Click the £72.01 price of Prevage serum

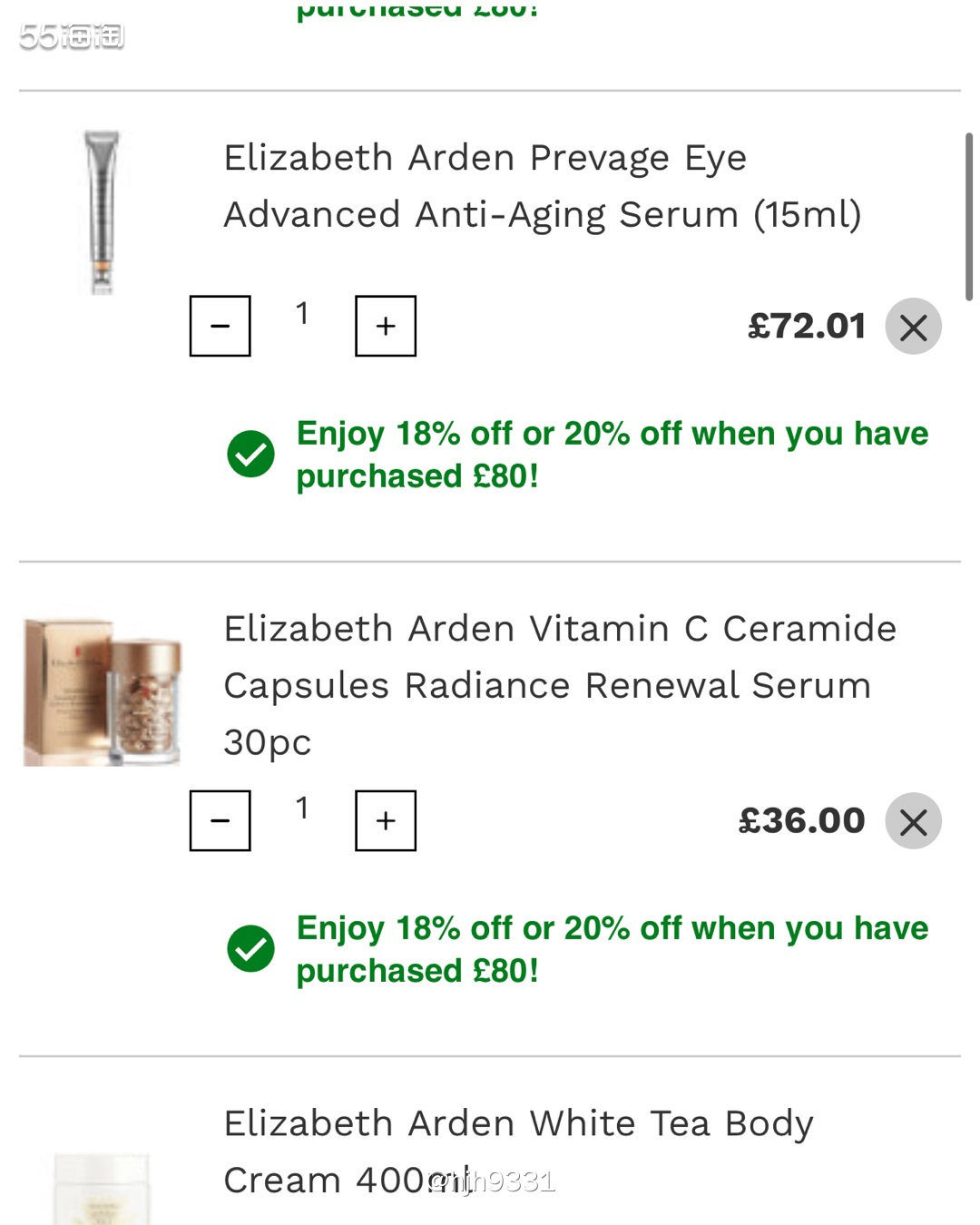point(807,327)
